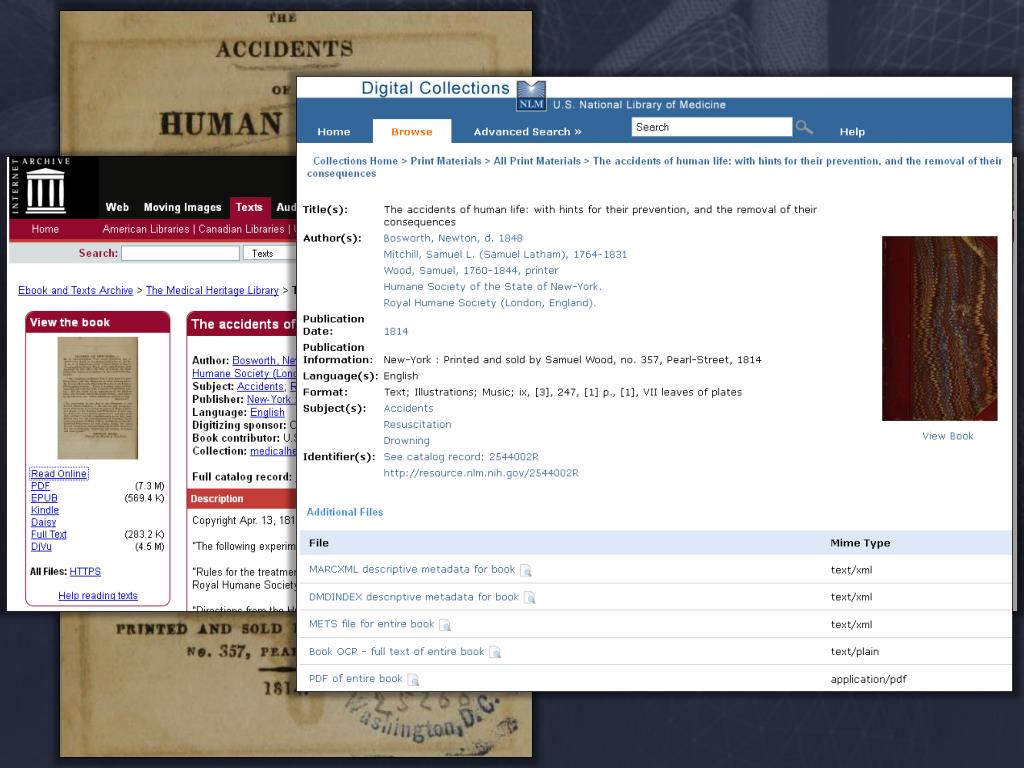Open Book OCR full text link

click(x=396, y=652)
